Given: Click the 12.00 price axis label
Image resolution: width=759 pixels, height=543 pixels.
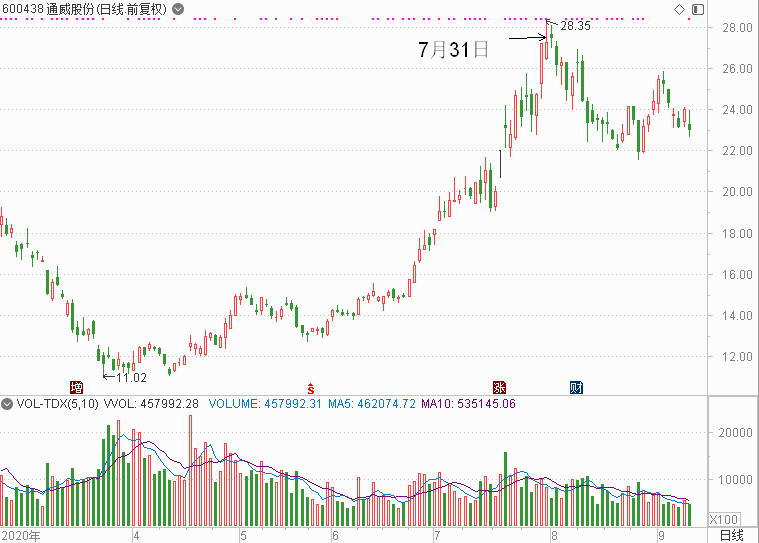Looking at the screenshot, I should (x=737, y=357).
